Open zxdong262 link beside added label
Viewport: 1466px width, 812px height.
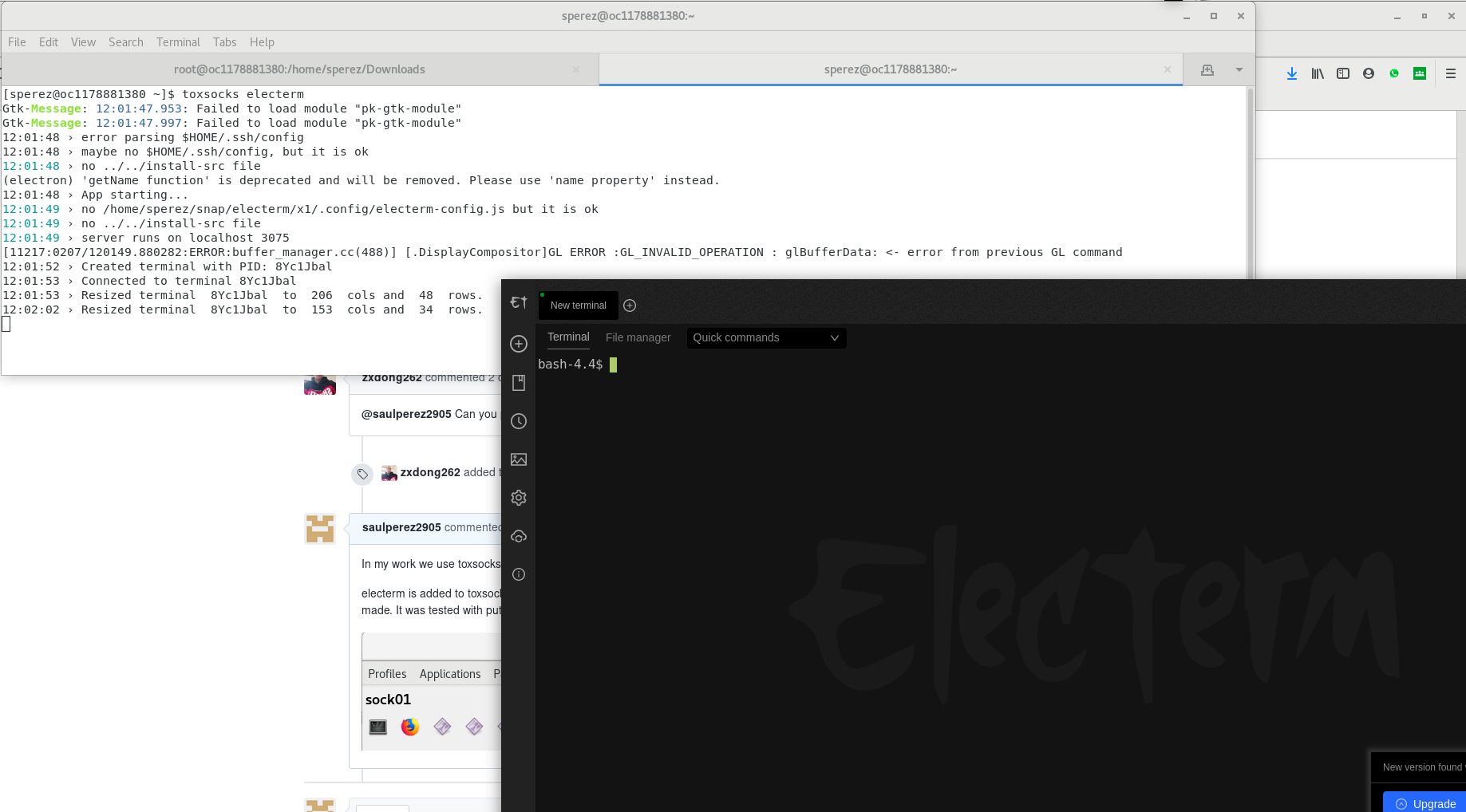tap(430, 472)
